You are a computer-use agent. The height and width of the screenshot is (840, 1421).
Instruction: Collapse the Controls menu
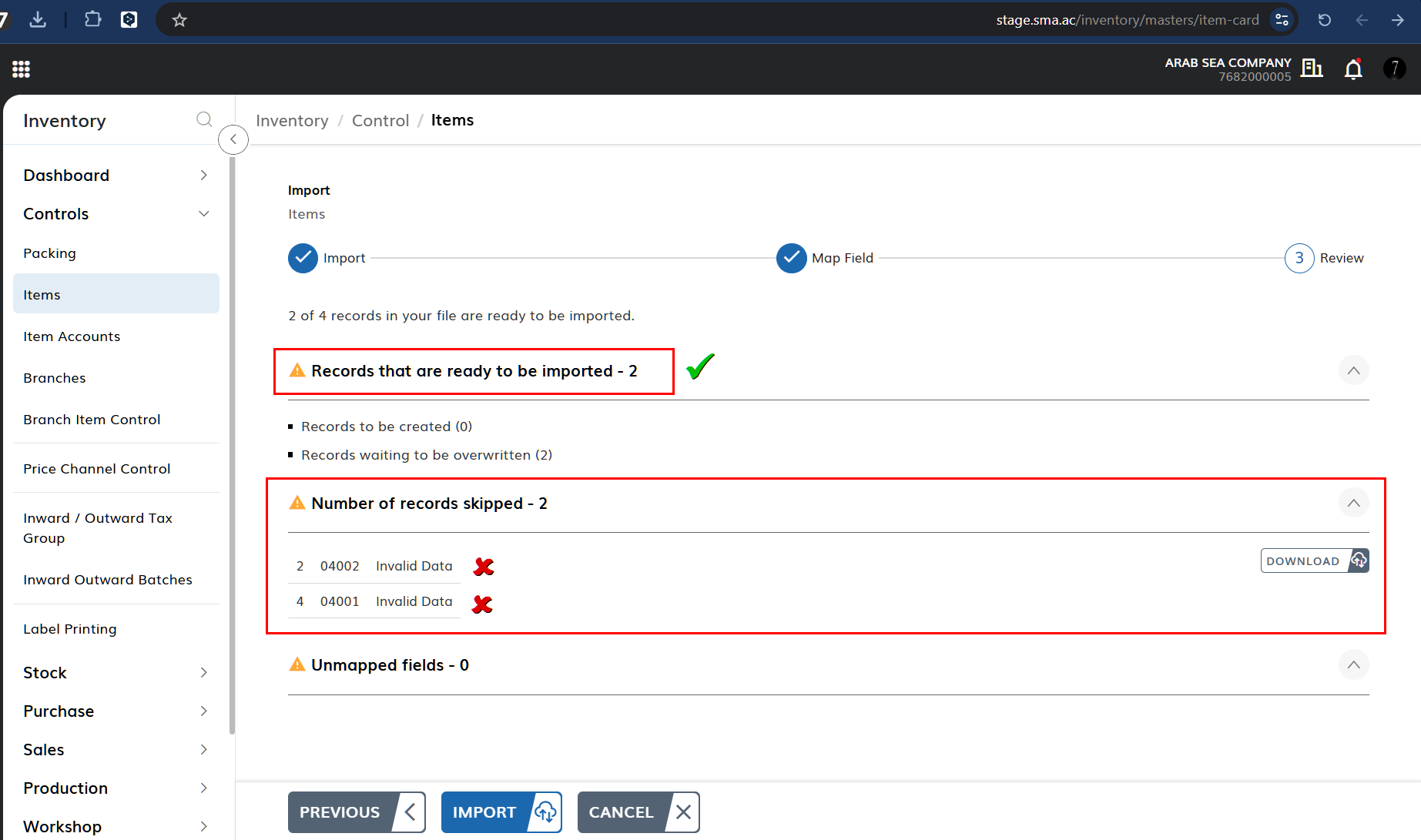(x=116, y=213)
